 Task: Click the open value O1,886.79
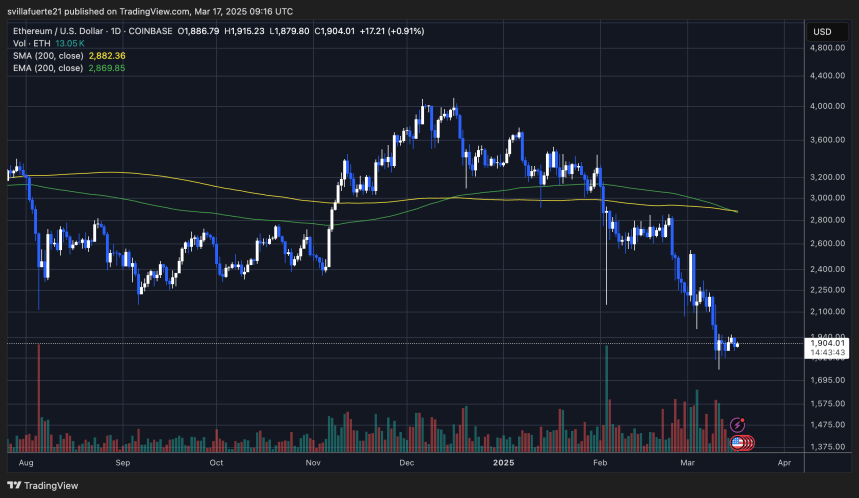point(198,31)
